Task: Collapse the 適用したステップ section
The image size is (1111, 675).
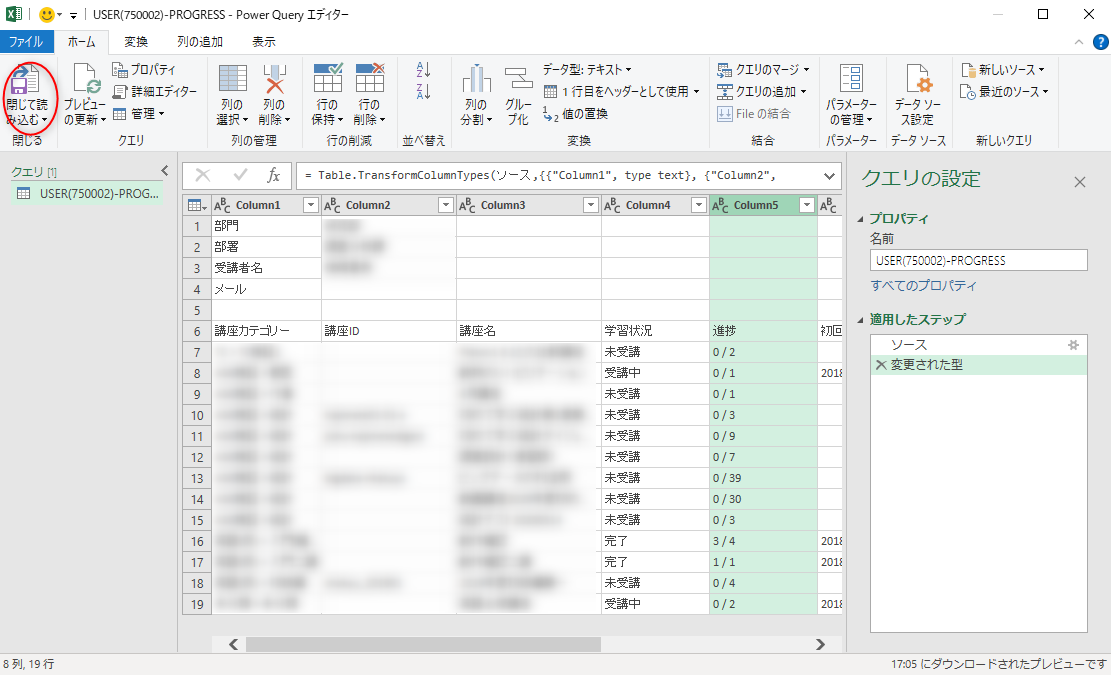Action: (x=860, y=319)
